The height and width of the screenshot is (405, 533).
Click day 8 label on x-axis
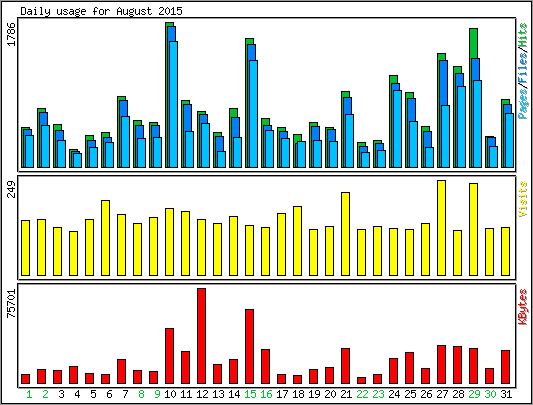click(x=141, y=394)
